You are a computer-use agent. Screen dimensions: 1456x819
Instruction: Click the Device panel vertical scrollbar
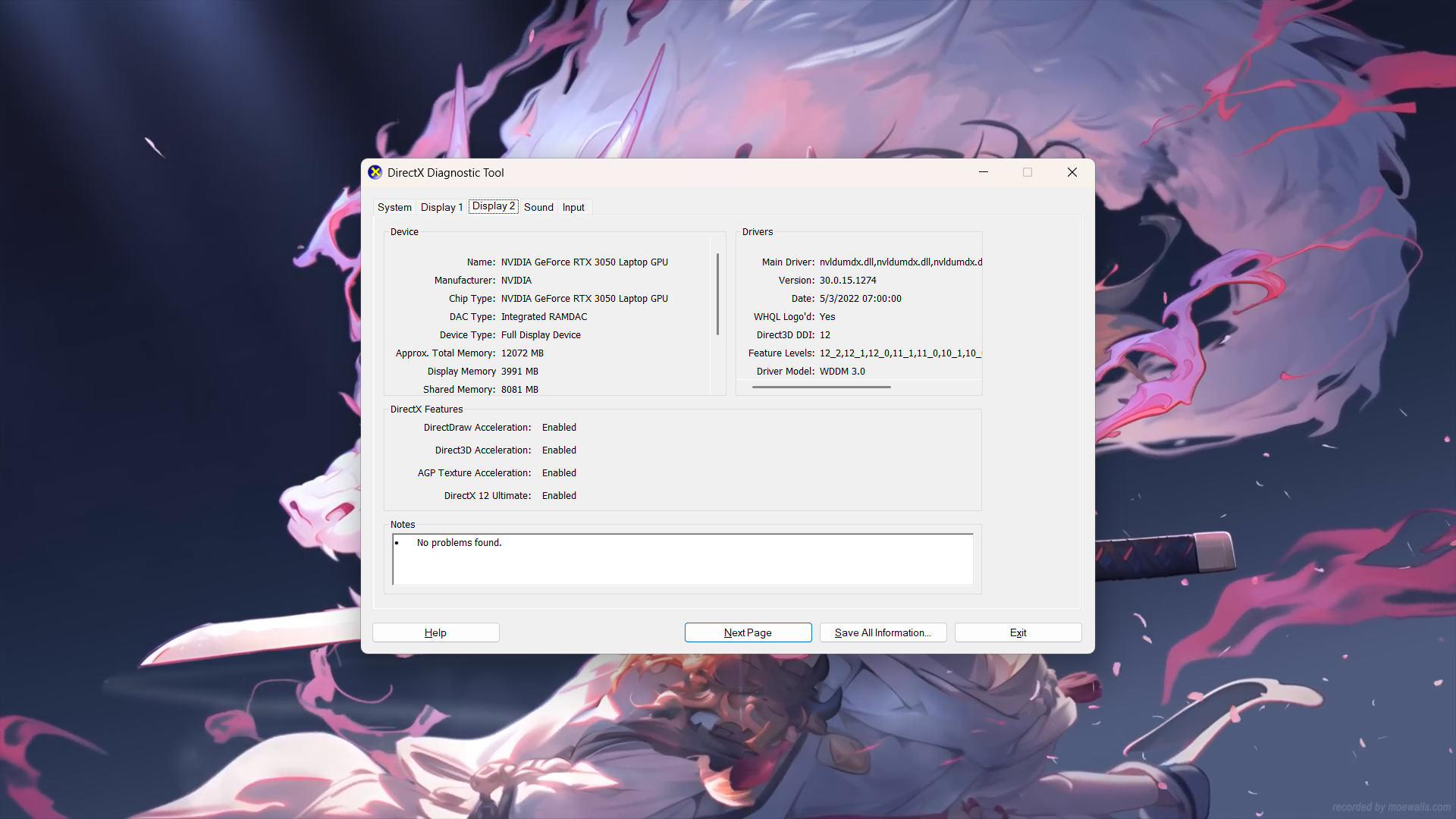[x=717, y=294]
